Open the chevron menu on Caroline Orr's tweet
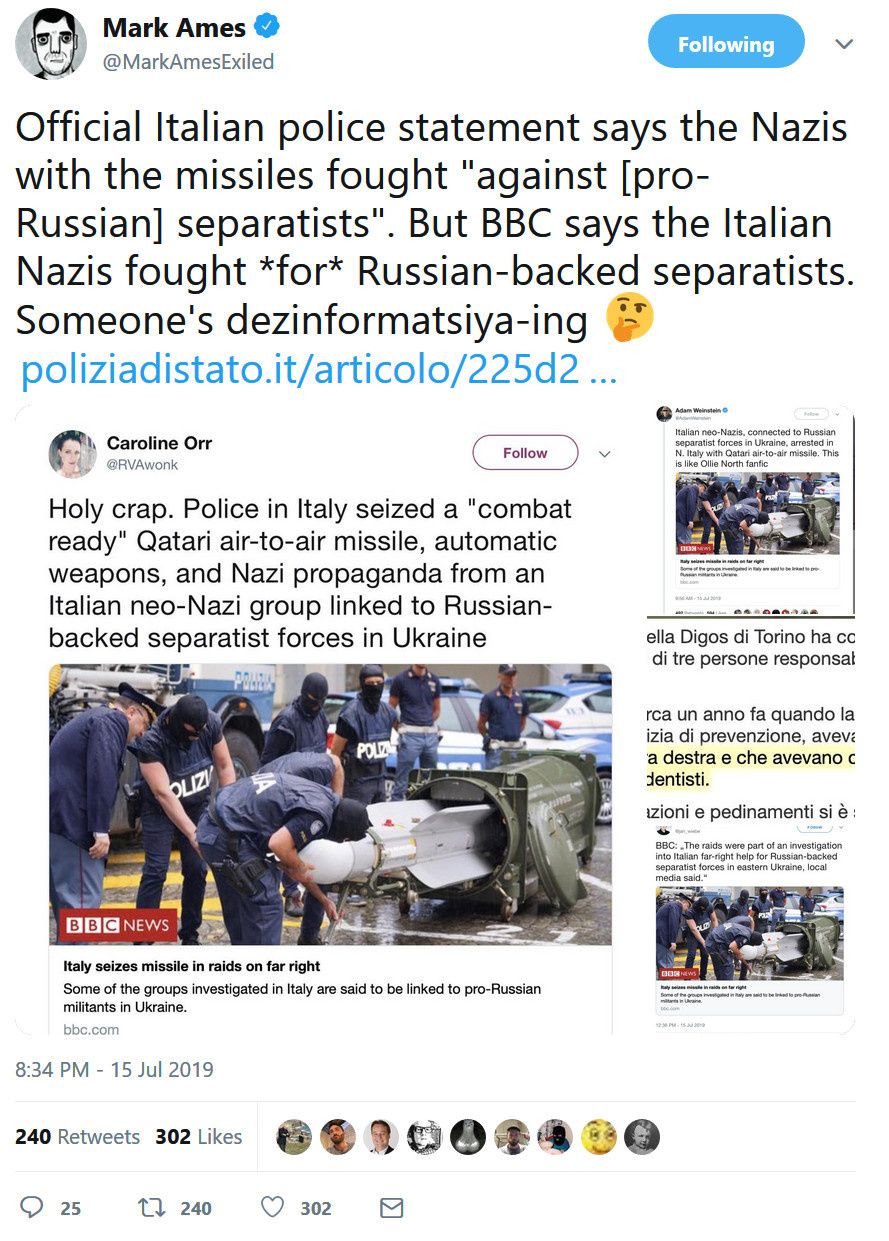889x1241 pixels. point(604,454)
